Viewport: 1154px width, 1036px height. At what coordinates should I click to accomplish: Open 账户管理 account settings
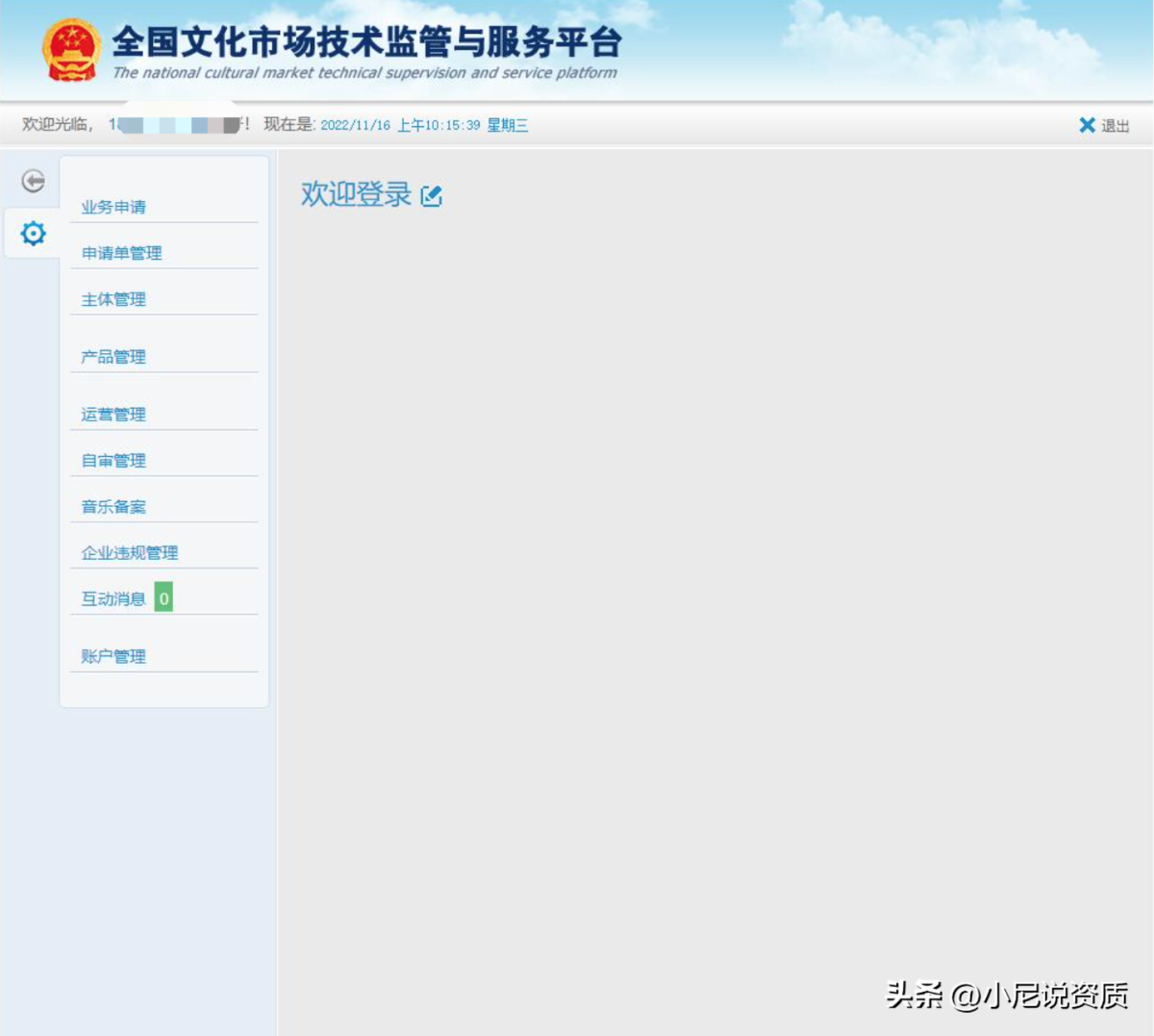click(113, 656)
